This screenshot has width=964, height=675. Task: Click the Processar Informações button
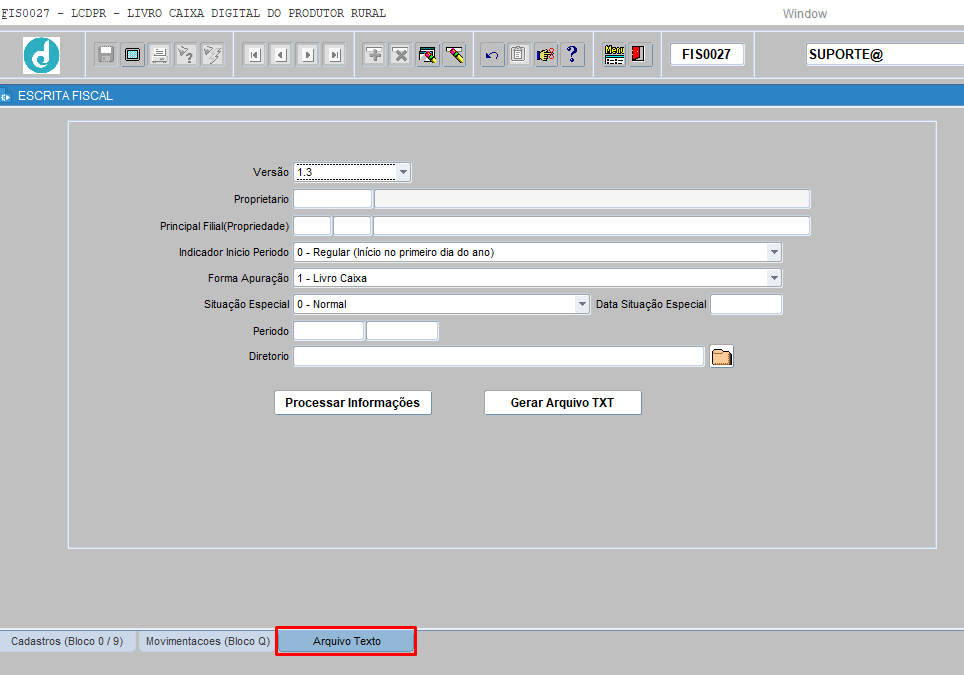(353, 403)
